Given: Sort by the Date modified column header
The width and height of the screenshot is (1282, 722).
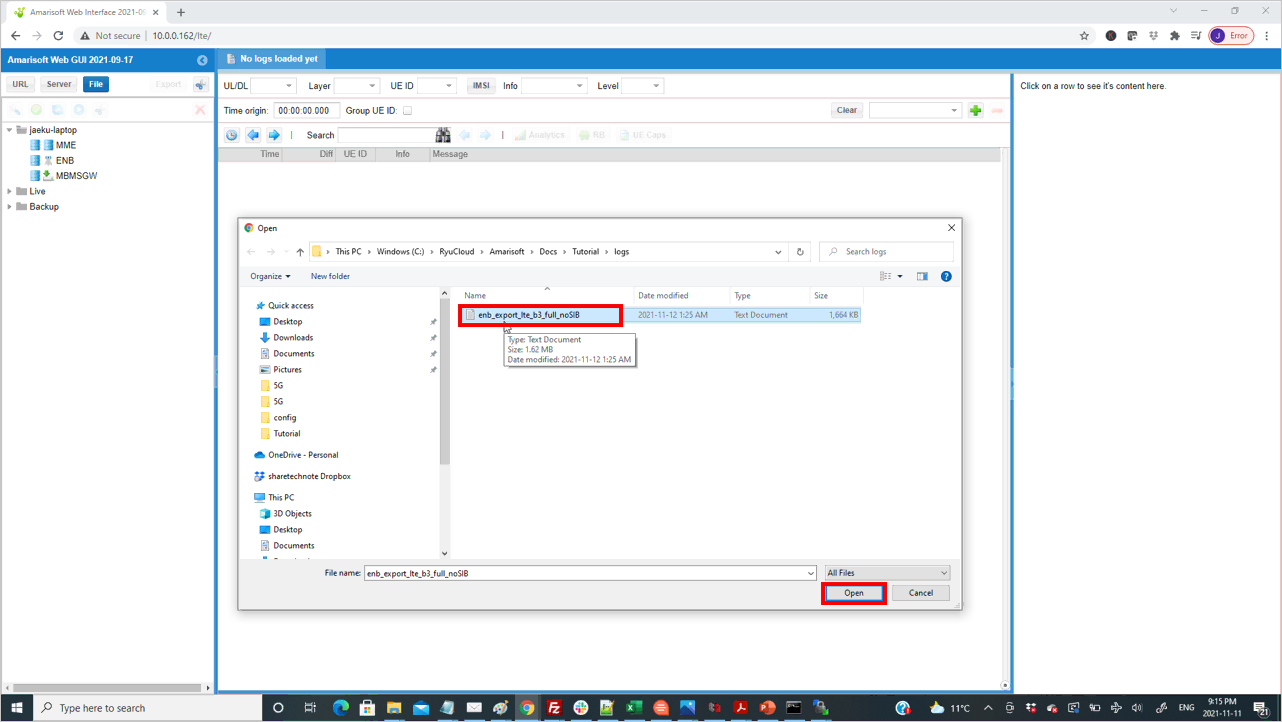Looking at the screenshot, I should 682,296.
